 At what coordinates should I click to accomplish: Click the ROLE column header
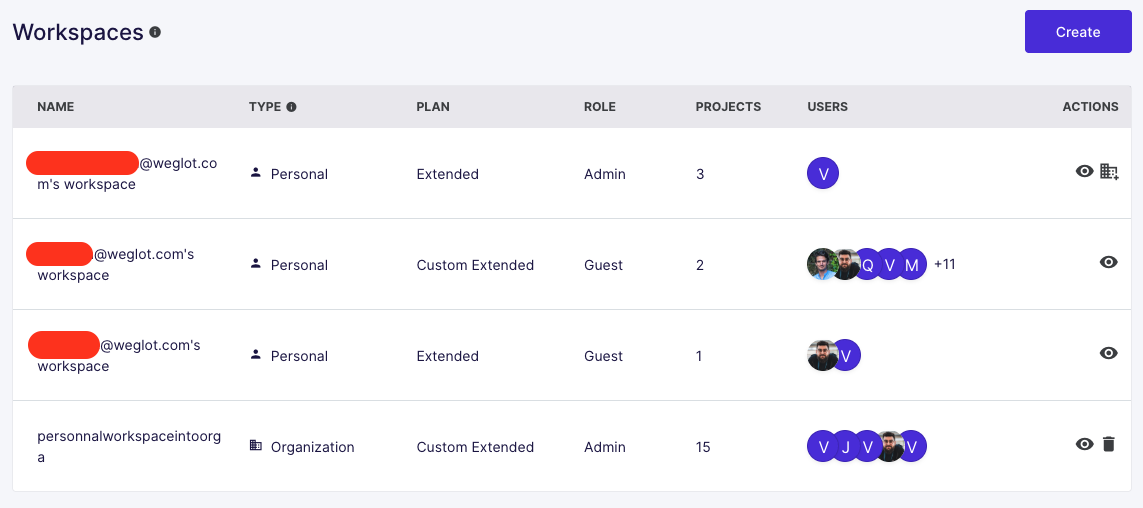(x=600, y=107)
